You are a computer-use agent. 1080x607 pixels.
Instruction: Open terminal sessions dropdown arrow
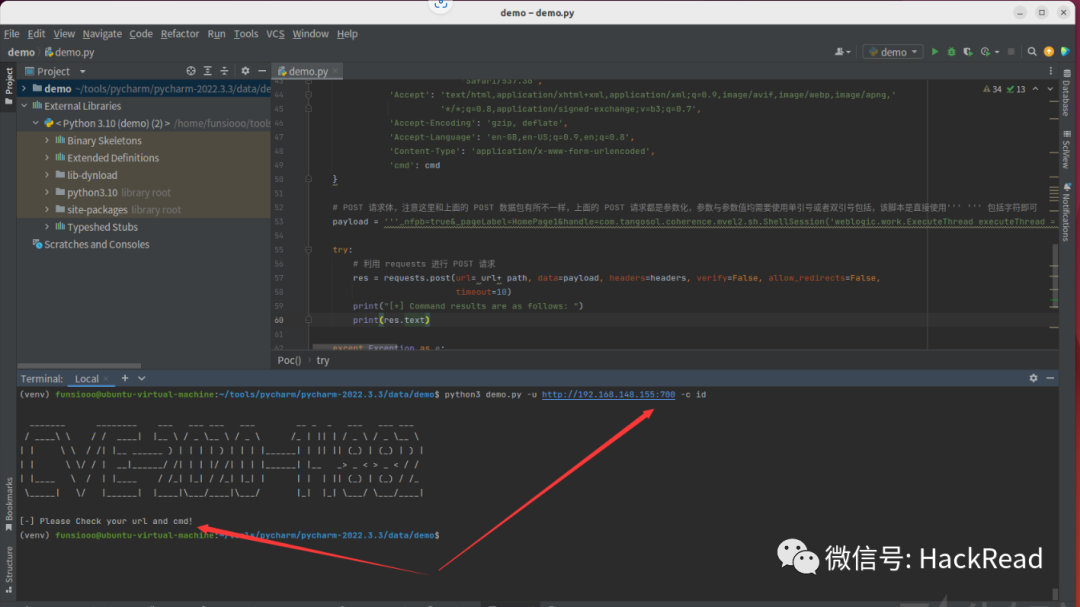(142, 378)
